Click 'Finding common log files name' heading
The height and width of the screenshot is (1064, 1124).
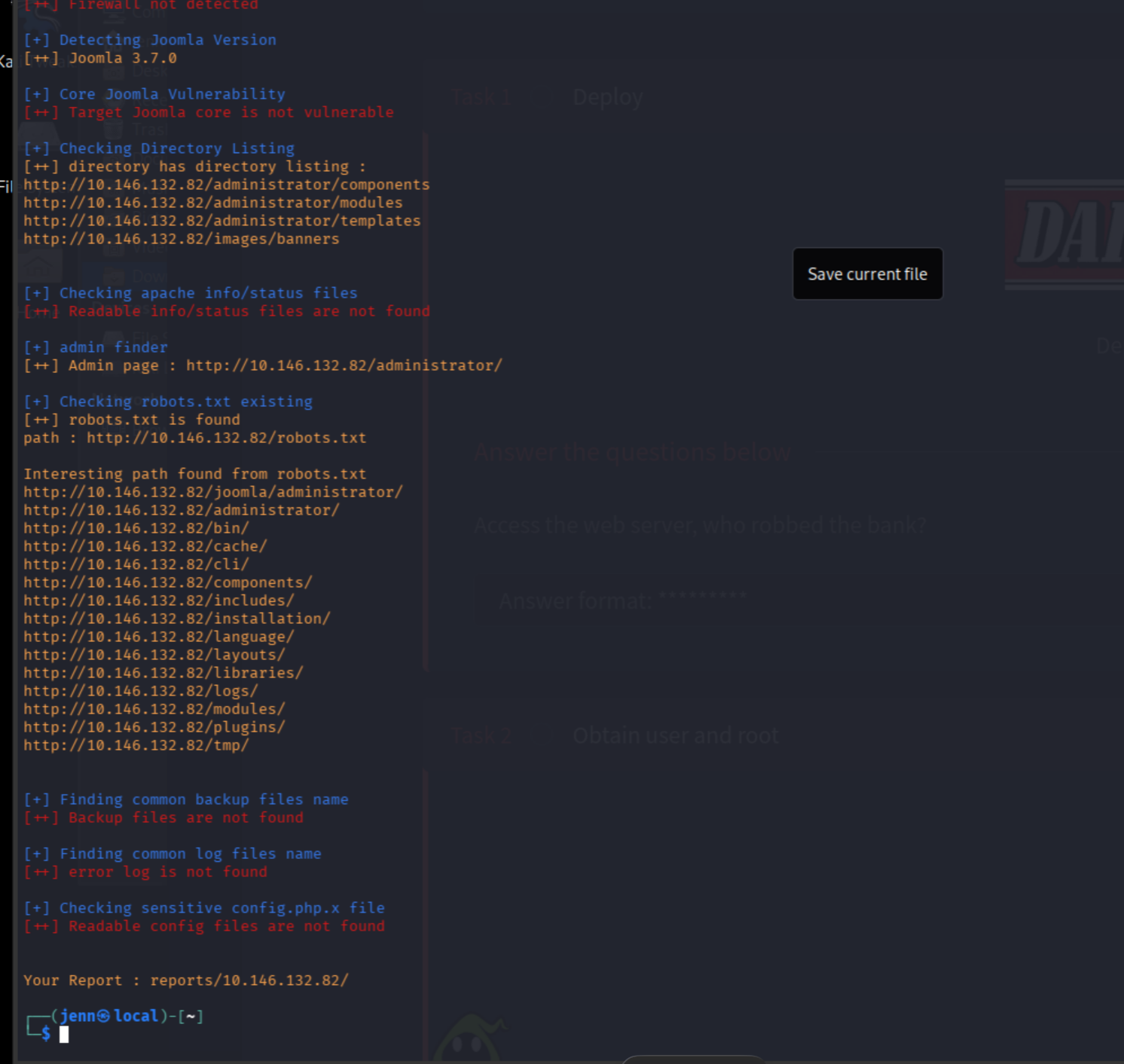point(173,854)
